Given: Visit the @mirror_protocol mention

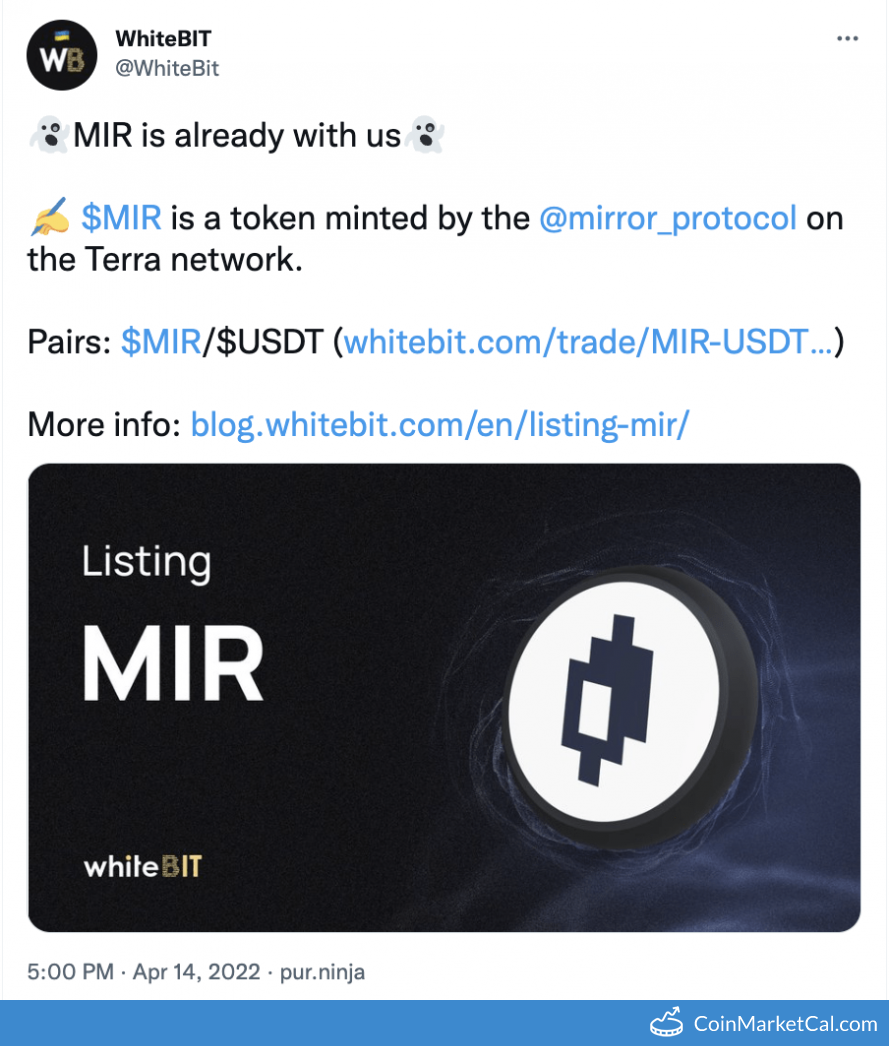Looking at the screenshot, I should [667, 217].
